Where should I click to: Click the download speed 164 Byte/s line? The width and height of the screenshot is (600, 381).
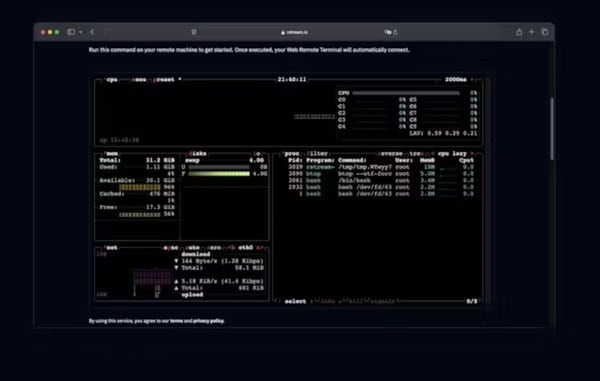(x=219, y=261)
